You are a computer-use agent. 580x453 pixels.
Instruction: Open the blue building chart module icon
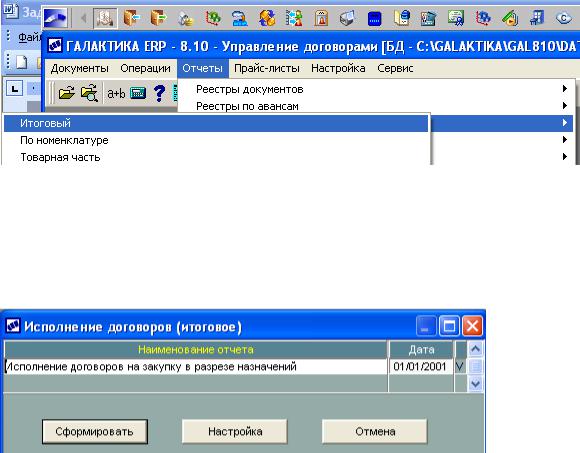point(537,18)
